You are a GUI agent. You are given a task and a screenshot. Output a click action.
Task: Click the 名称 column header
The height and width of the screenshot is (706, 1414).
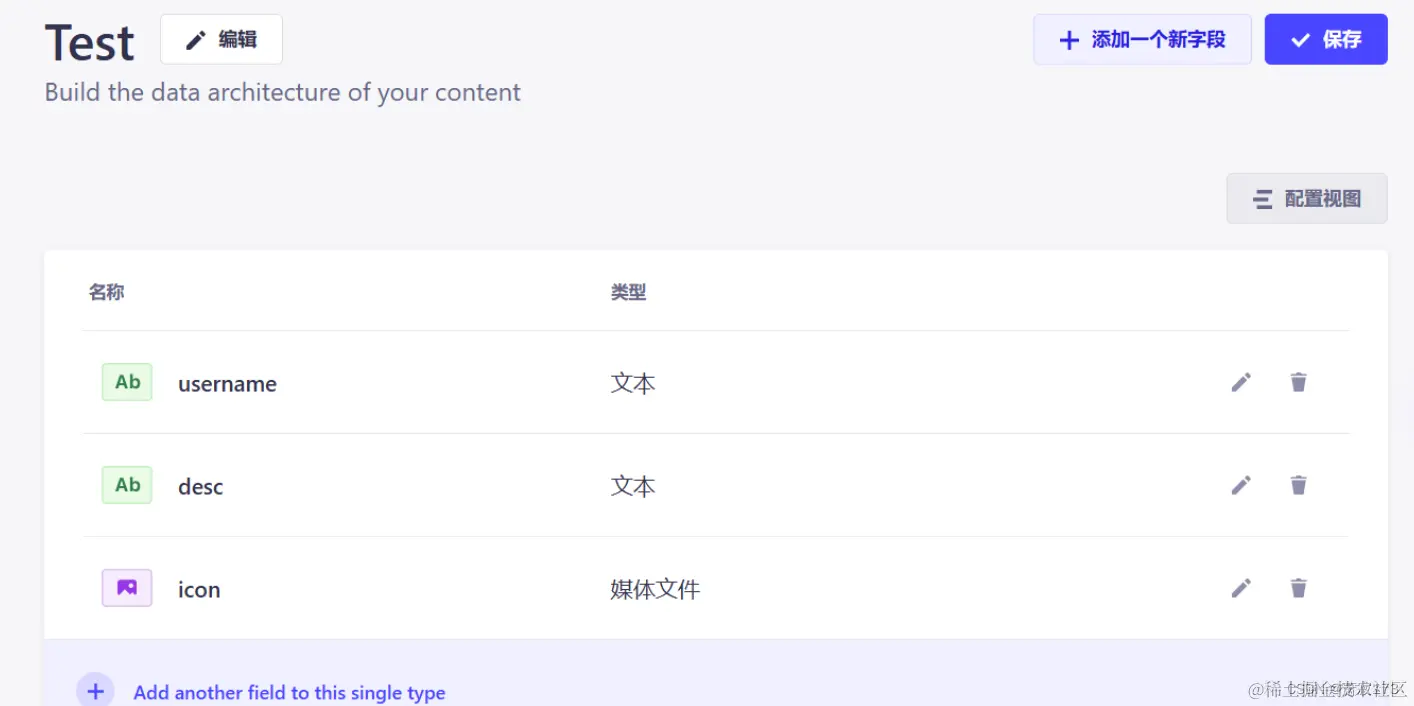pos(106,291)
